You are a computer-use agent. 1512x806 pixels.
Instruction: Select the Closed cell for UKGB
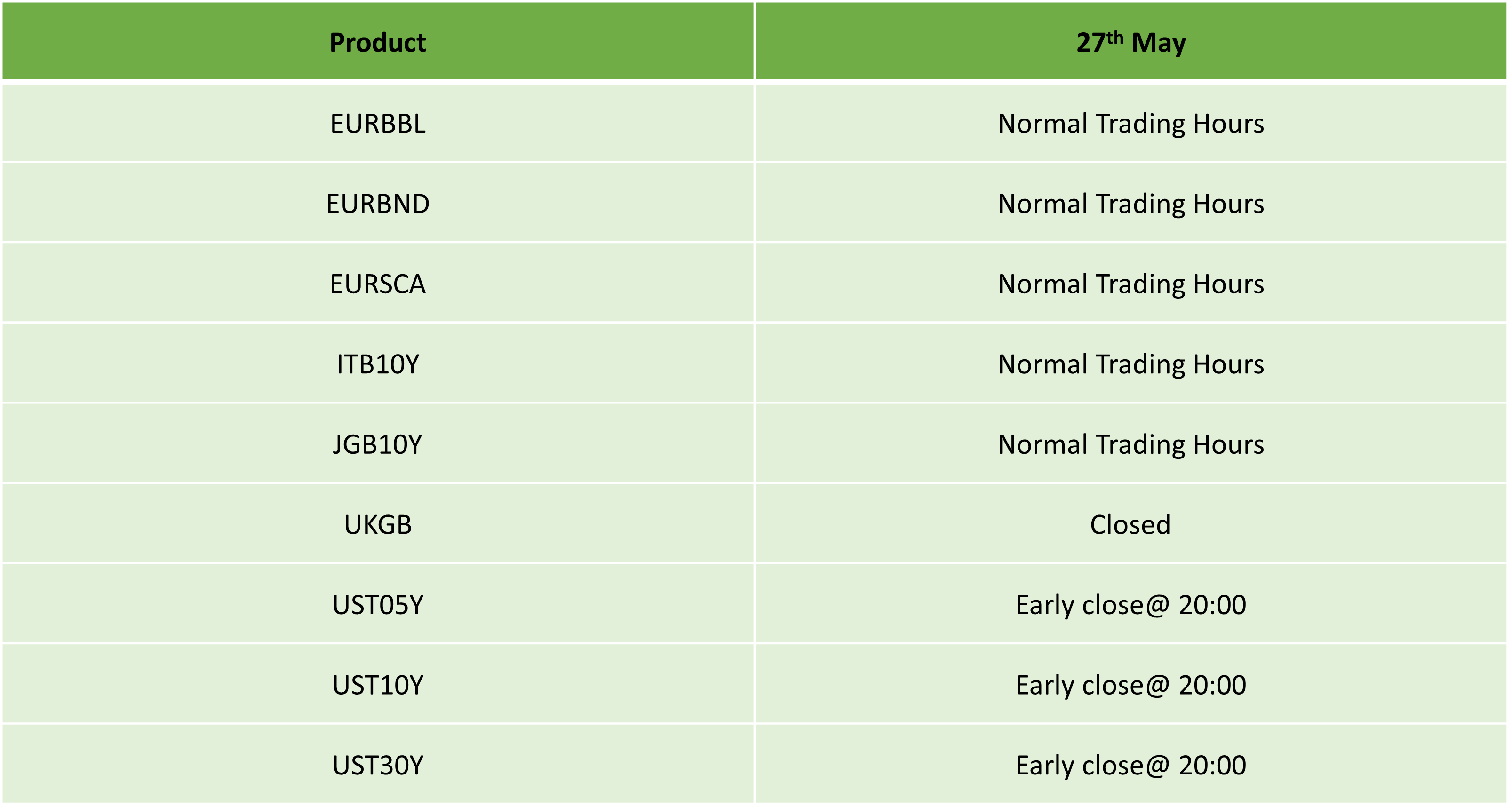pyautogui.click(x=1130, y=524)
